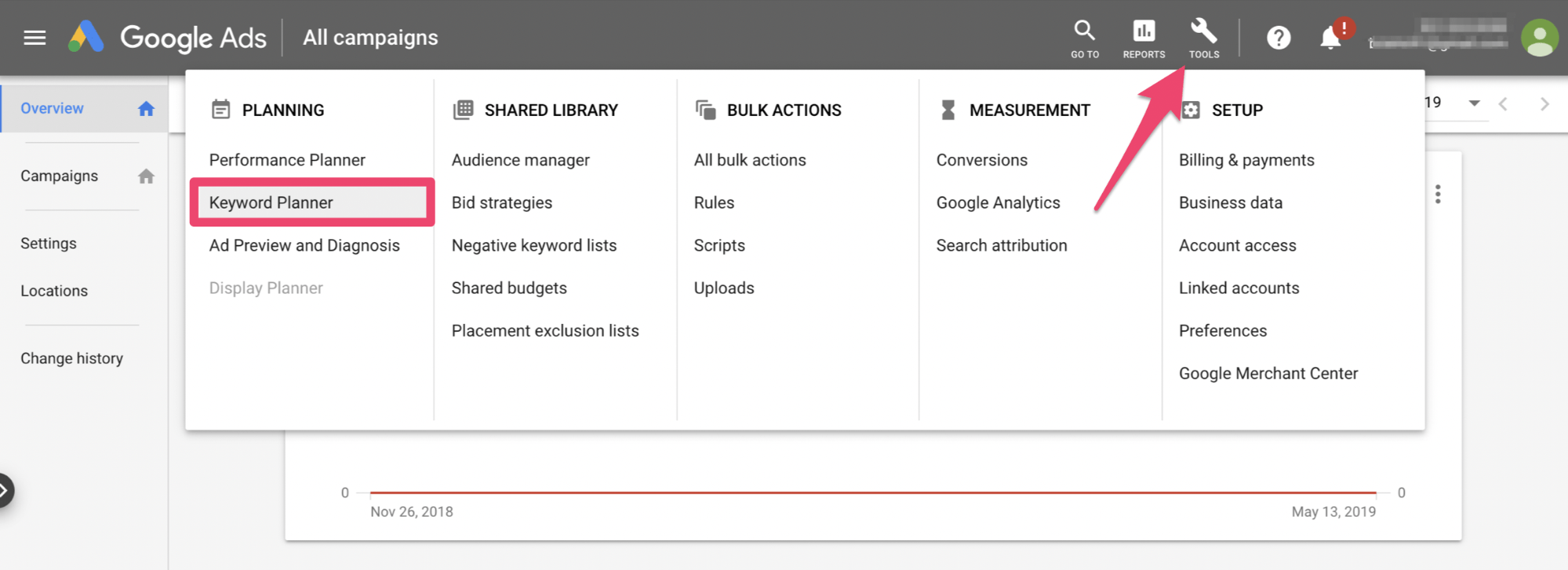
Task: Open Linked accounts
Action: (x=1239, y=288)
